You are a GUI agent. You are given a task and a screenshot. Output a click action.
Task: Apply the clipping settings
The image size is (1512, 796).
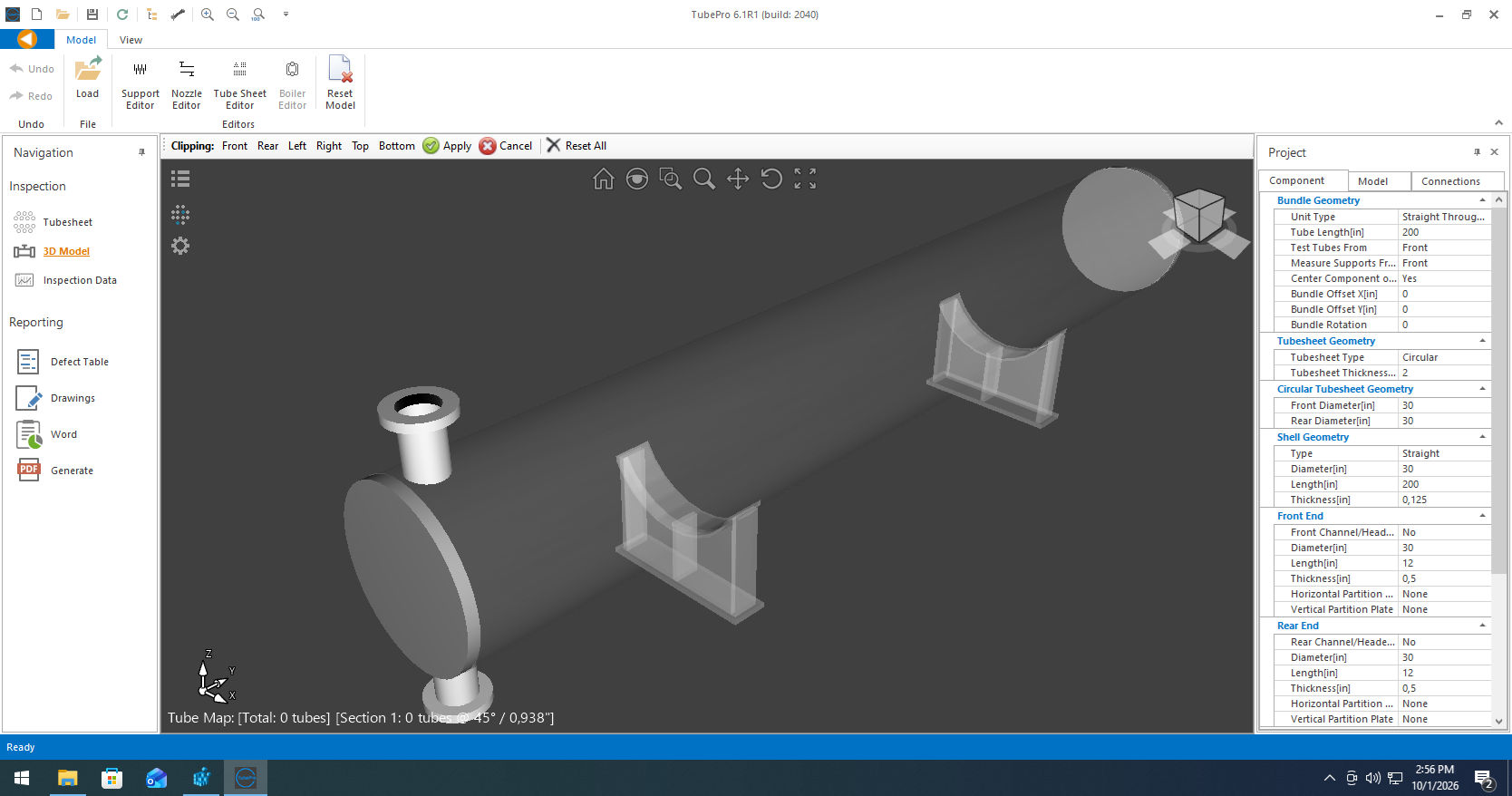click(x=447, y=146)
